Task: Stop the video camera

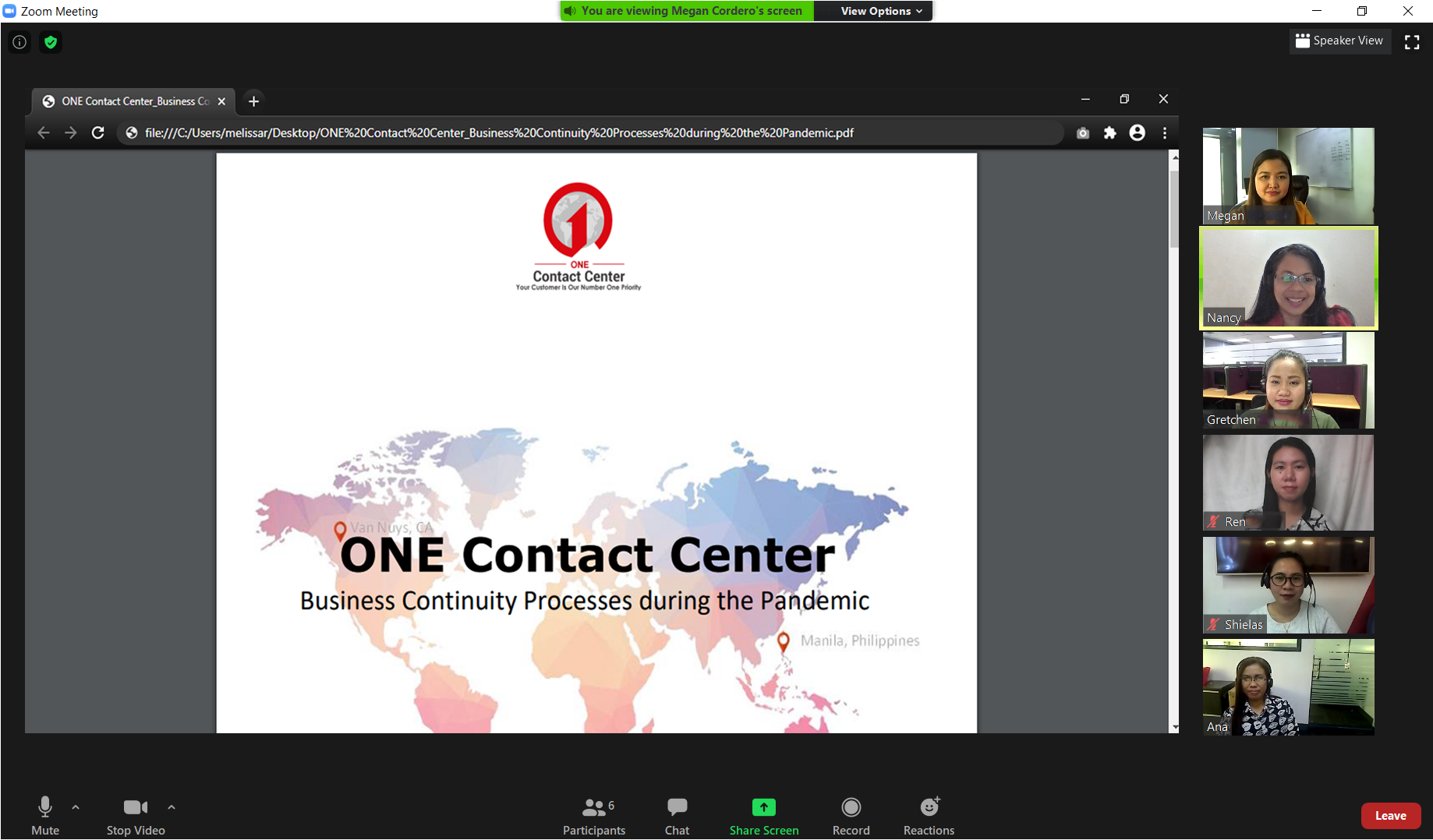Action: (x=136, y=815)
